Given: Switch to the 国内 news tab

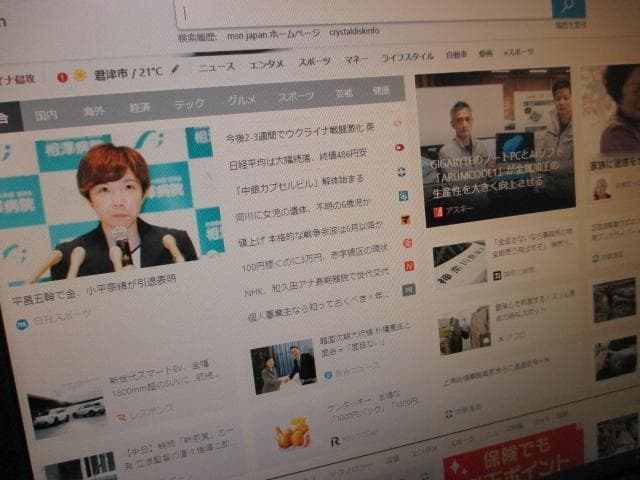Looking at the screenshot, I should pyautogui.click(x=45, y=115).
